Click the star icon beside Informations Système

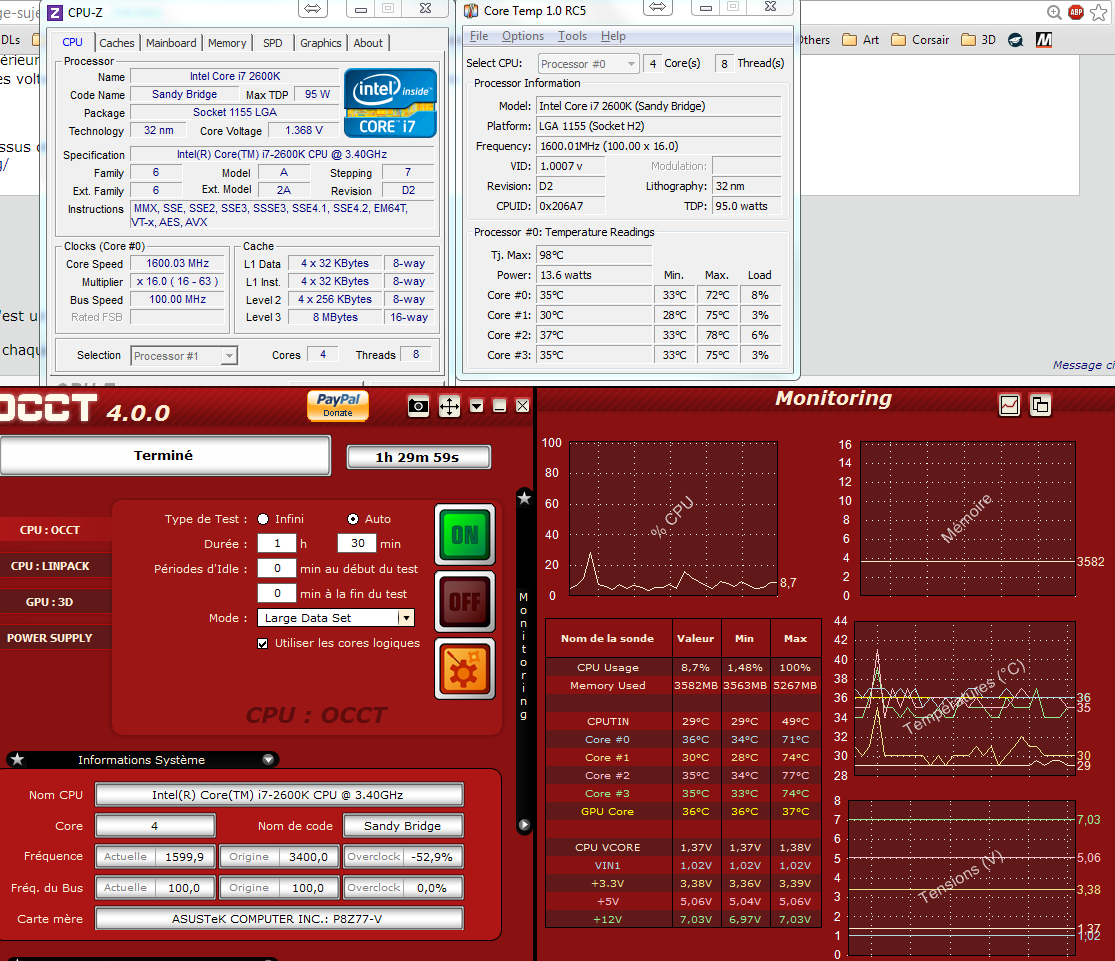coord(17,760)
